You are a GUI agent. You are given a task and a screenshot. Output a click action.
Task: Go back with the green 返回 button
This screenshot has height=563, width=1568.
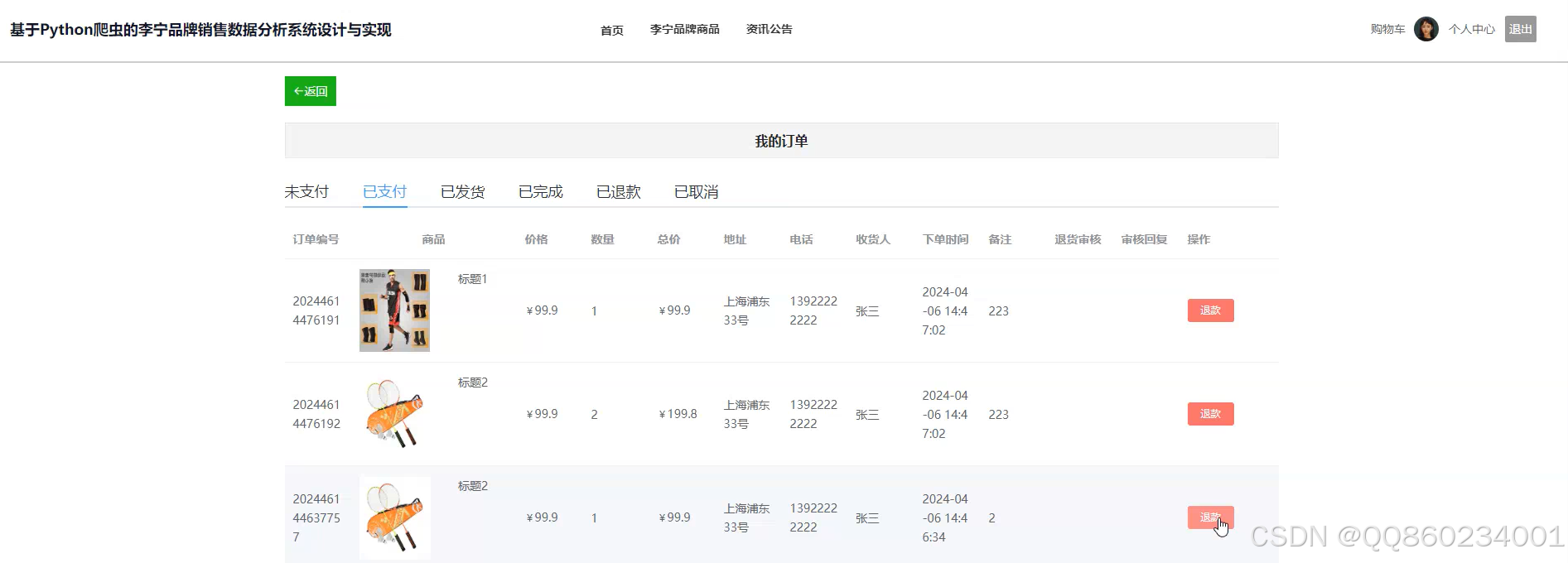pos(311,91)
